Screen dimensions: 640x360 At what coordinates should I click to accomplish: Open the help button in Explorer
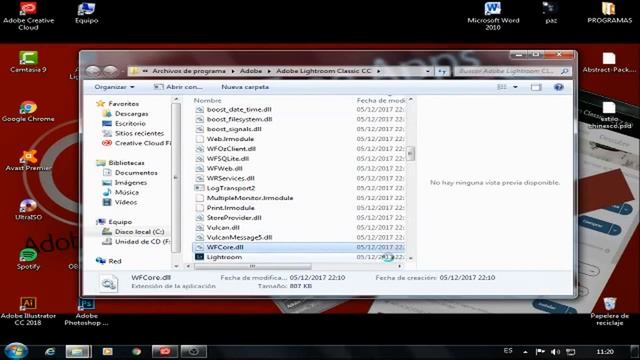click(559, 87)
